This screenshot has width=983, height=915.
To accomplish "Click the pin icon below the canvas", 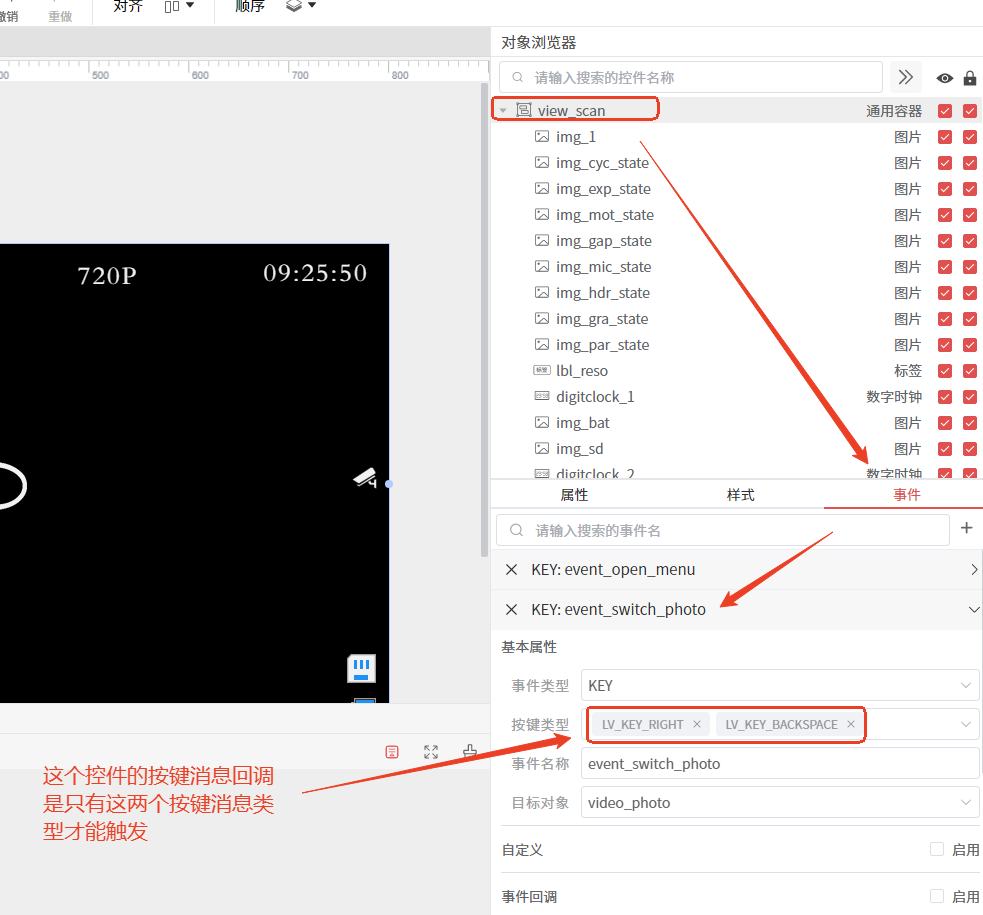I will coord(470,751).
